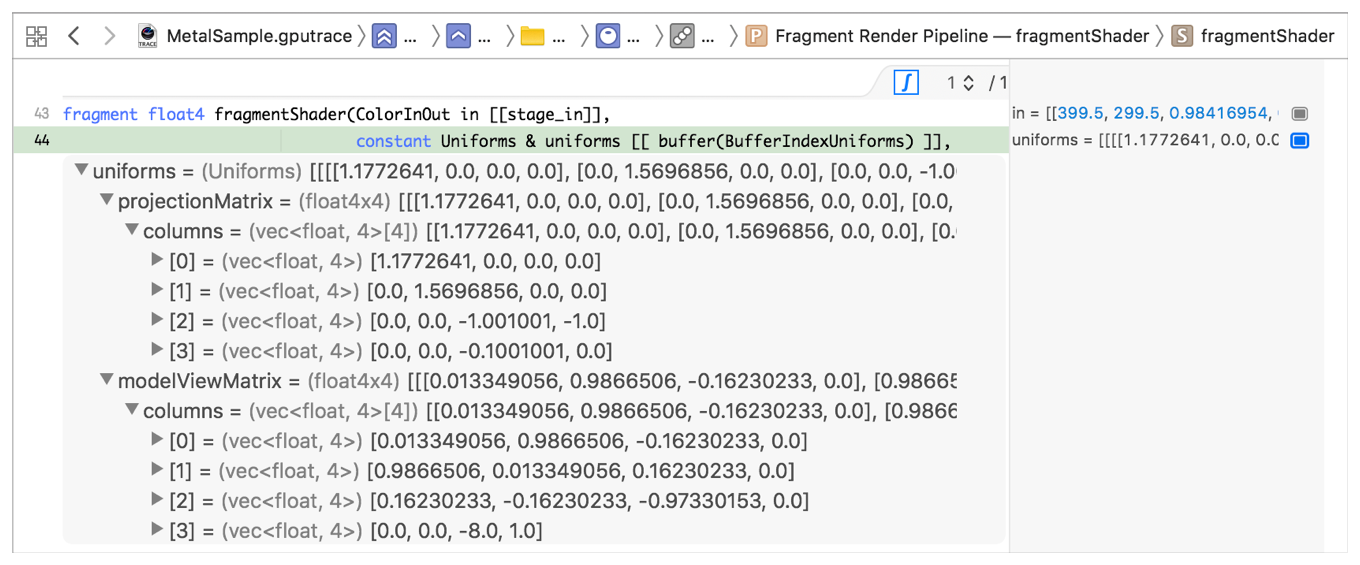Viewport: 1360px width, 565px height.
Task: Open the yellow folder breadcrumb
Action: pos(533,37)
